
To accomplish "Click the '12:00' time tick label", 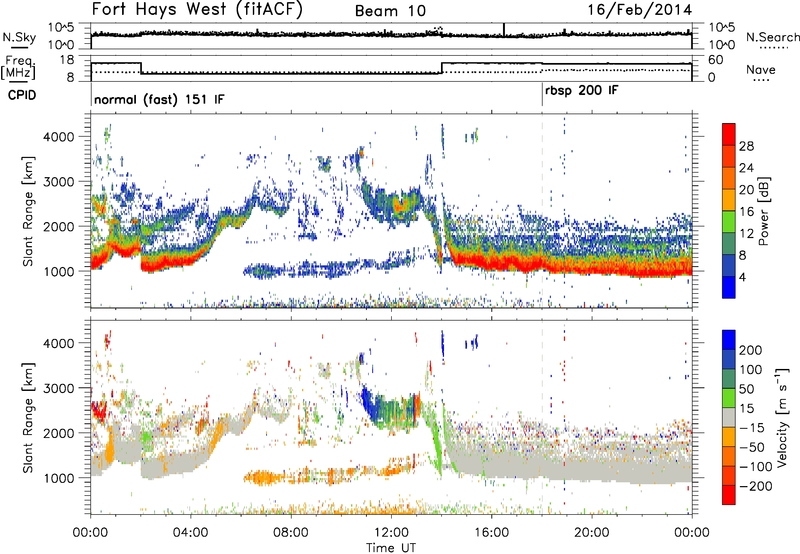I will (x=391, y=533).
